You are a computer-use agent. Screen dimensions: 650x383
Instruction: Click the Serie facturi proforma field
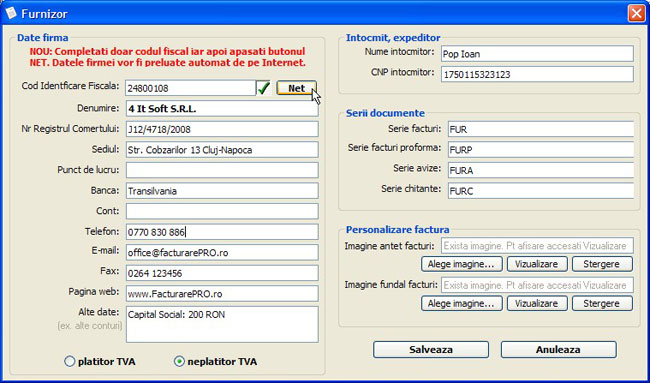click(541, 150)
